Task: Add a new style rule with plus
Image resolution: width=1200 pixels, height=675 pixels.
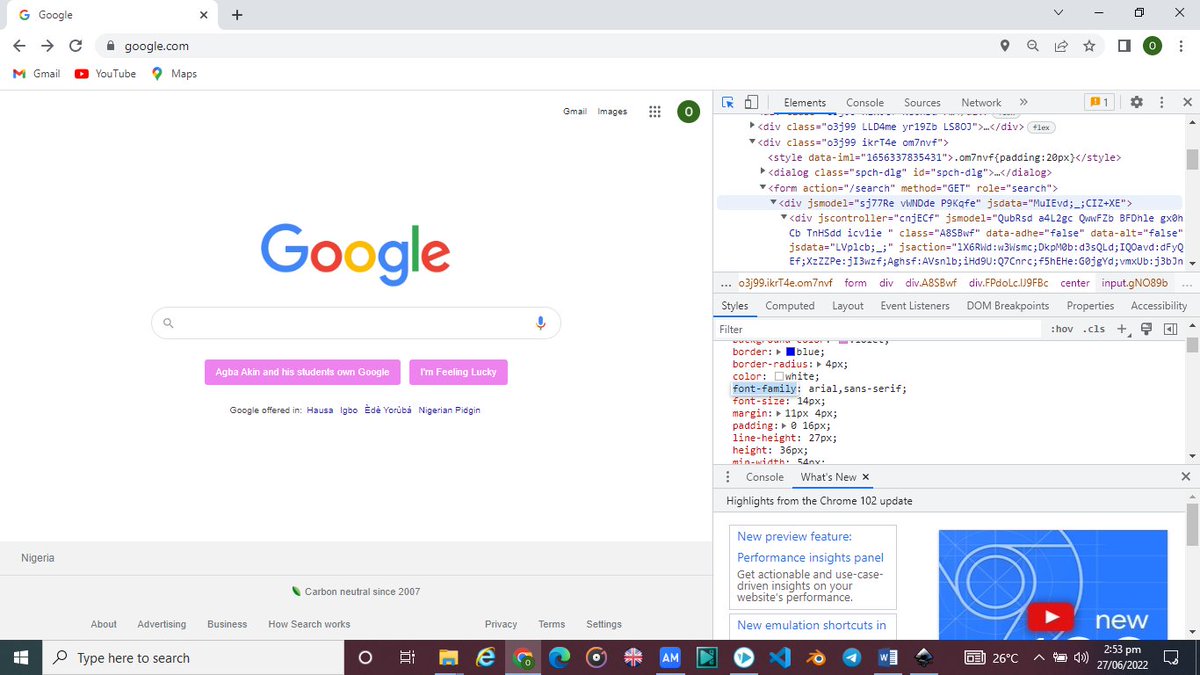Action: (x=1122, y=329)
